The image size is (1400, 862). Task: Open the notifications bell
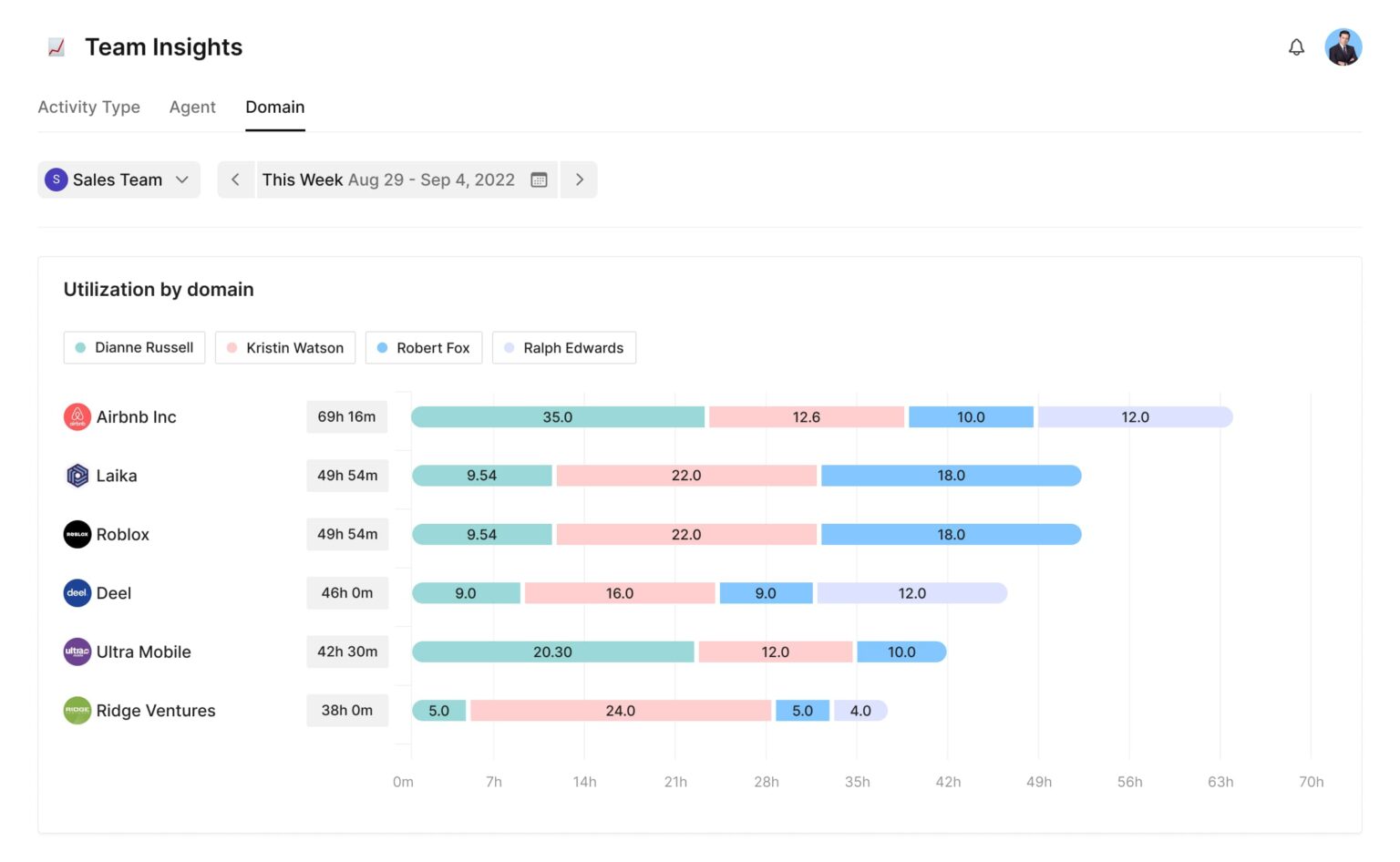tap(1296, 47)
